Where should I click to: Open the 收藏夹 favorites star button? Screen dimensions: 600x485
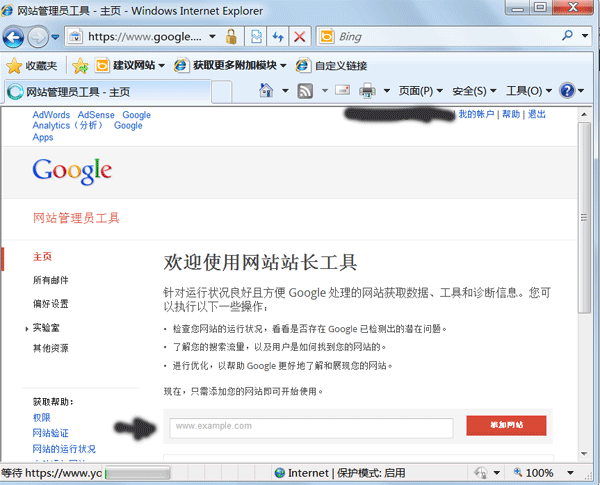[x=33, y=65]
